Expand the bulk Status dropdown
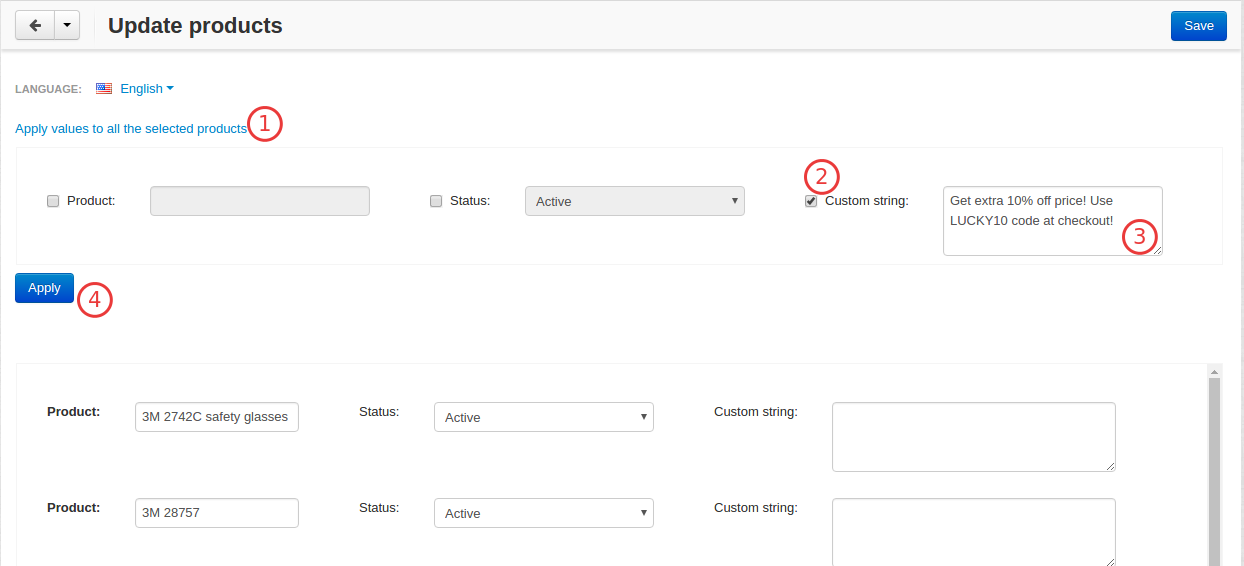The height and width of the screenshot is (566, 1244). 635,201
